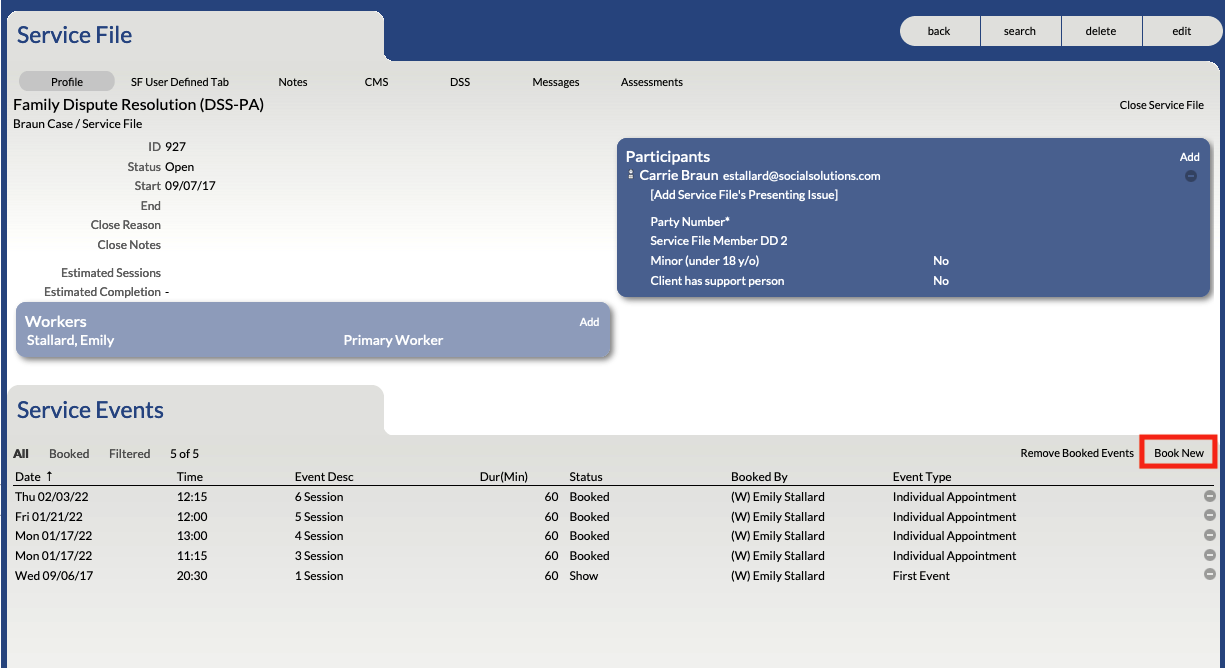Open participant Carrie Braun
This screenshot has height=668, width=1225.
tap(679, 175)
